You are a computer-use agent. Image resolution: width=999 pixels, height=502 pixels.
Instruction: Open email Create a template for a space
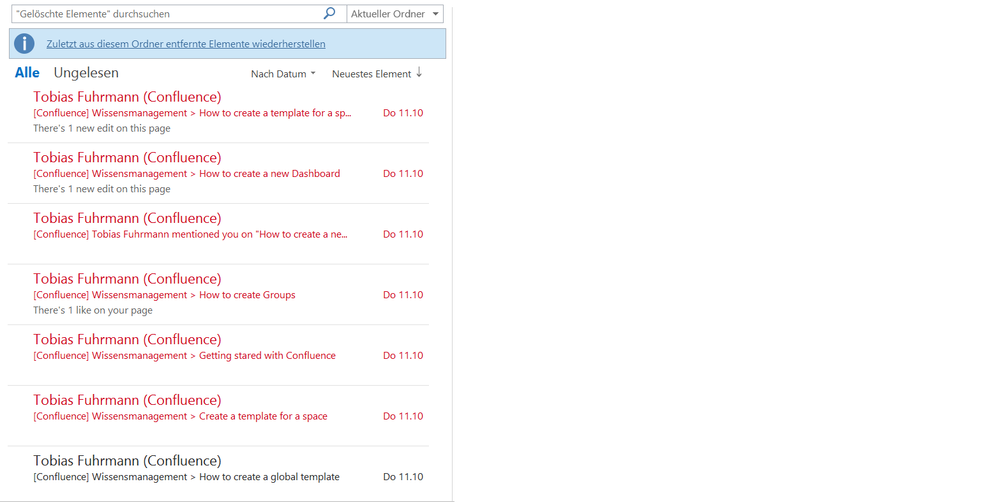click(x=219, y=415)
